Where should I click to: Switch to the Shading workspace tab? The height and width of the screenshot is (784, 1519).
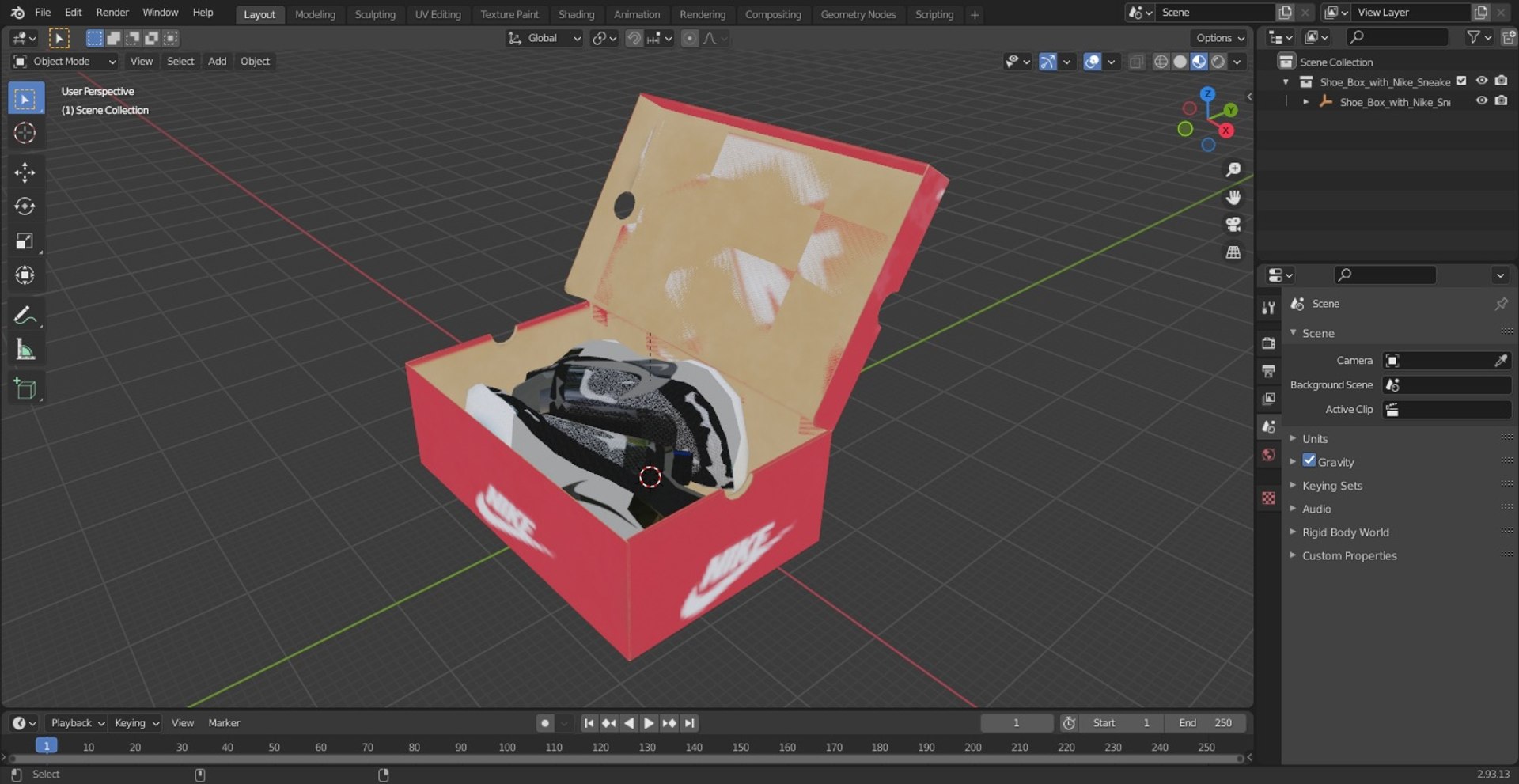576,14
